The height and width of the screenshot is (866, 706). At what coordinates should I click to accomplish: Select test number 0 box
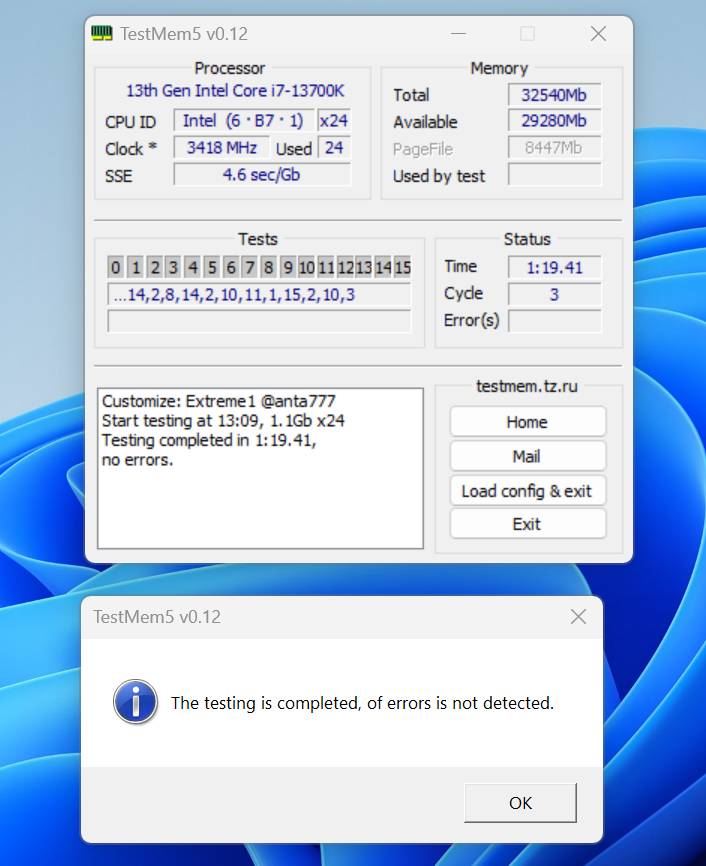[115, 267]
